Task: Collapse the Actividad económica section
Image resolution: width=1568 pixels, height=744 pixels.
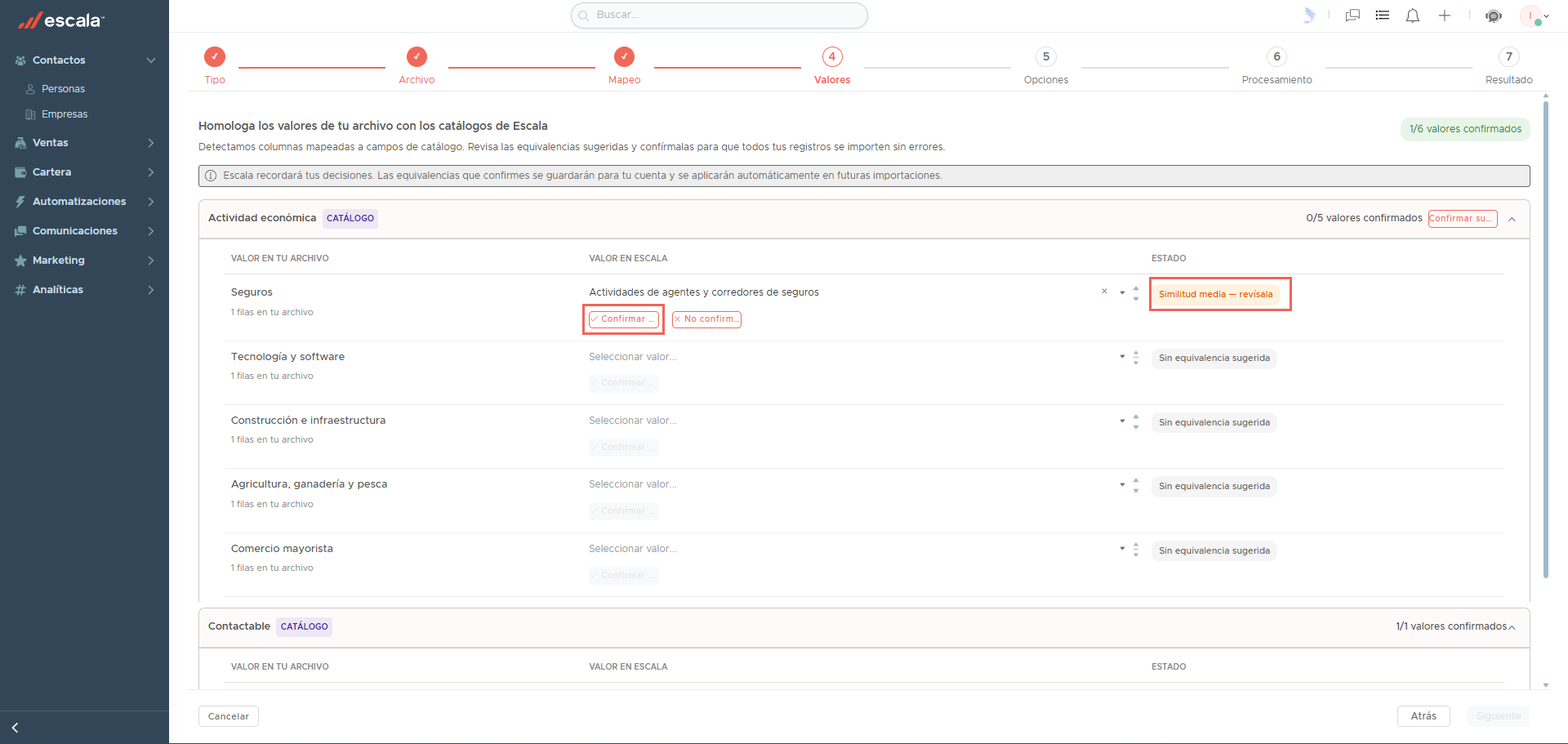Action: click(1512, 219)
